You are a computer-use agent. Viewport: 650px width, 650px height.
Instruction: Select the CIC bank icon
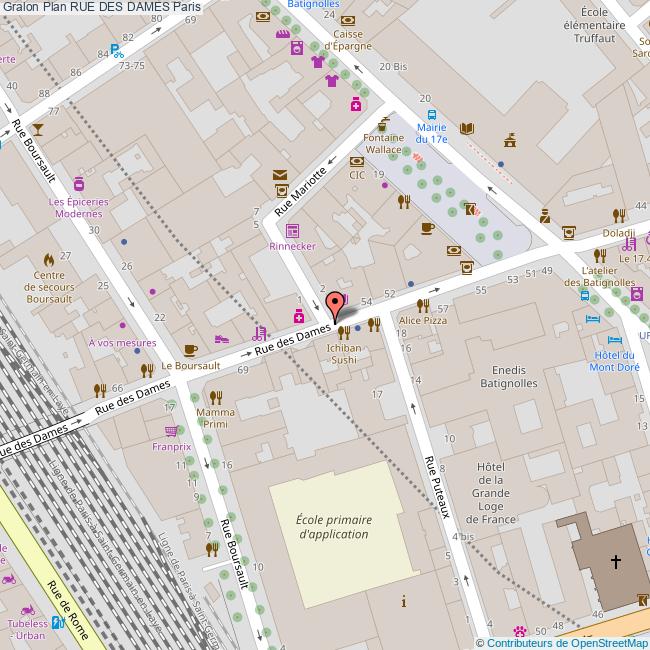[357, 160]
